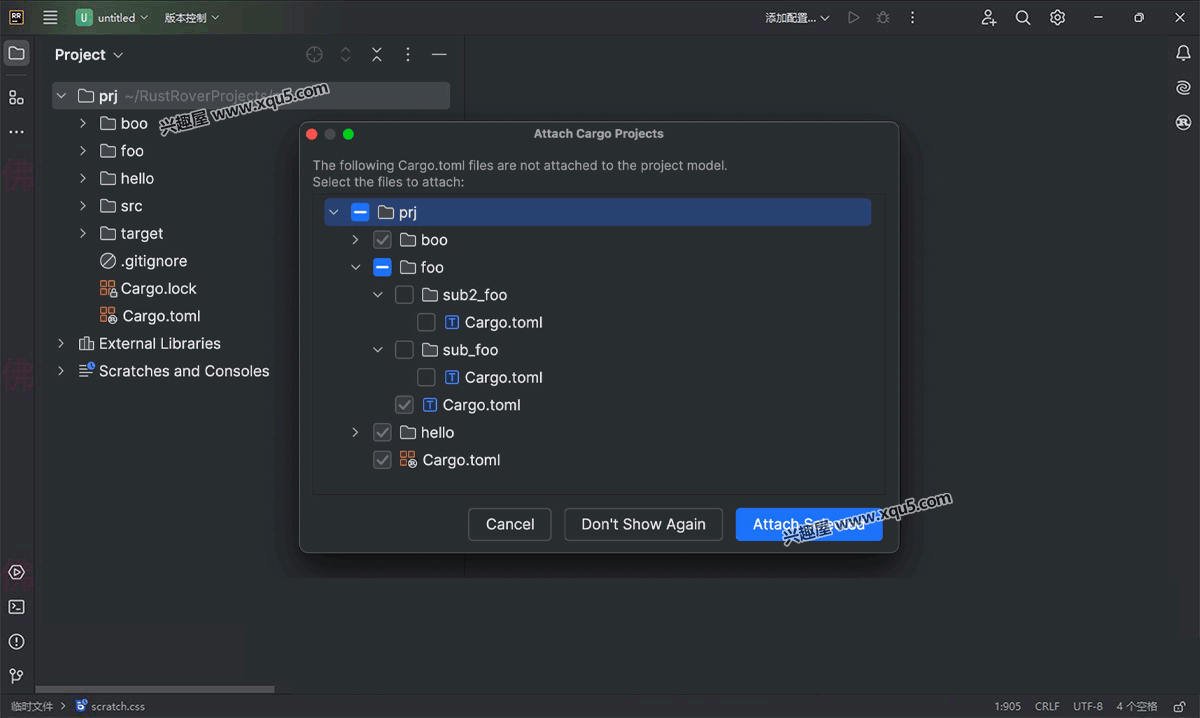Click the .gitignore file icon
This screenshot has width=1200, height=718.
tap(108, 261)
